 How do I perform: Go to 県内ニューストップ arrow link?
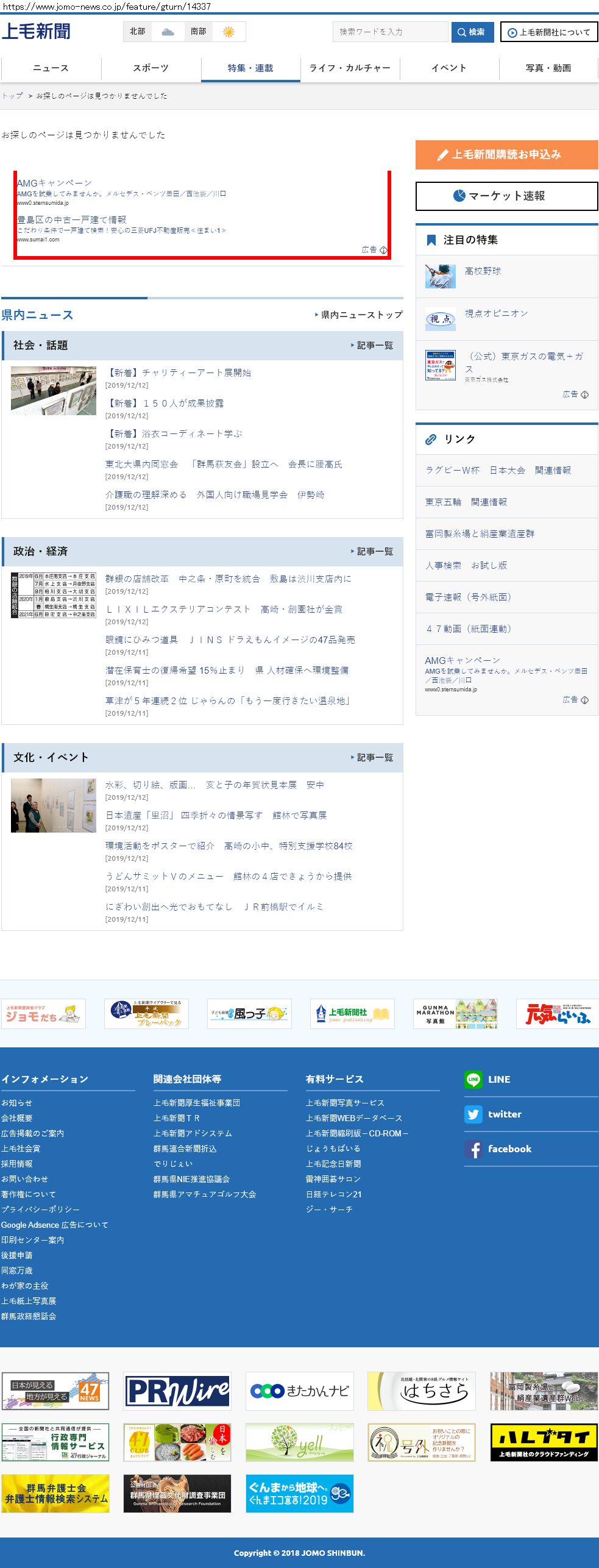tap(359, 315)
